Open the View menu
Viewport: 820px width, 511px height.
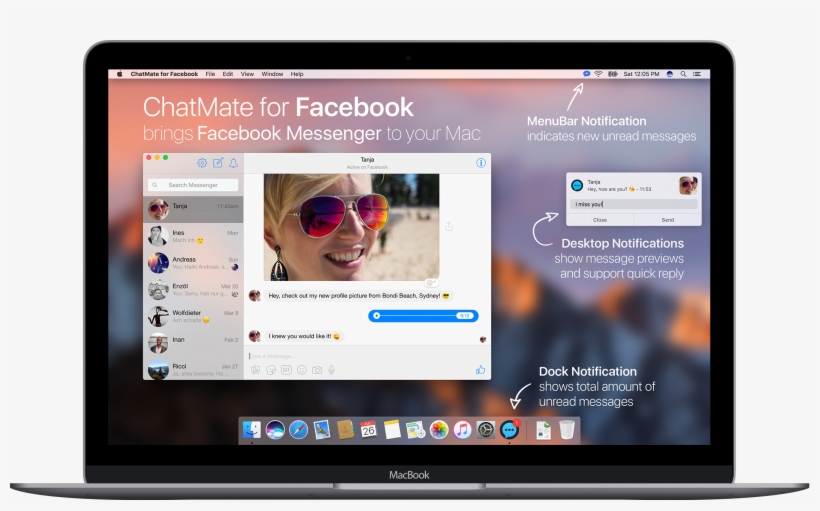coord(247,74)
